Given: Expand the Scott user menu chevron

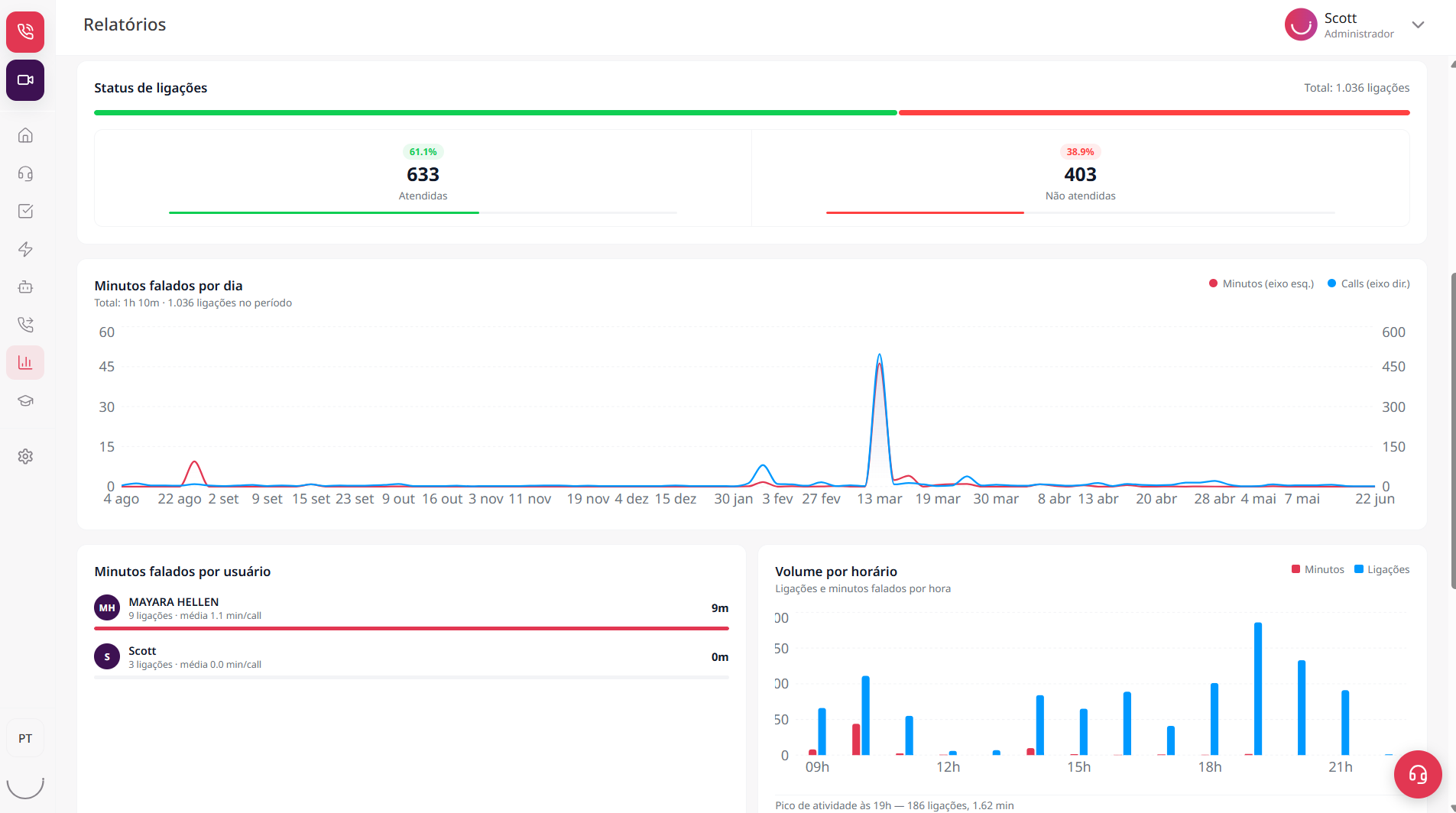Looking at the screenshot, I should pos(1418,24).
